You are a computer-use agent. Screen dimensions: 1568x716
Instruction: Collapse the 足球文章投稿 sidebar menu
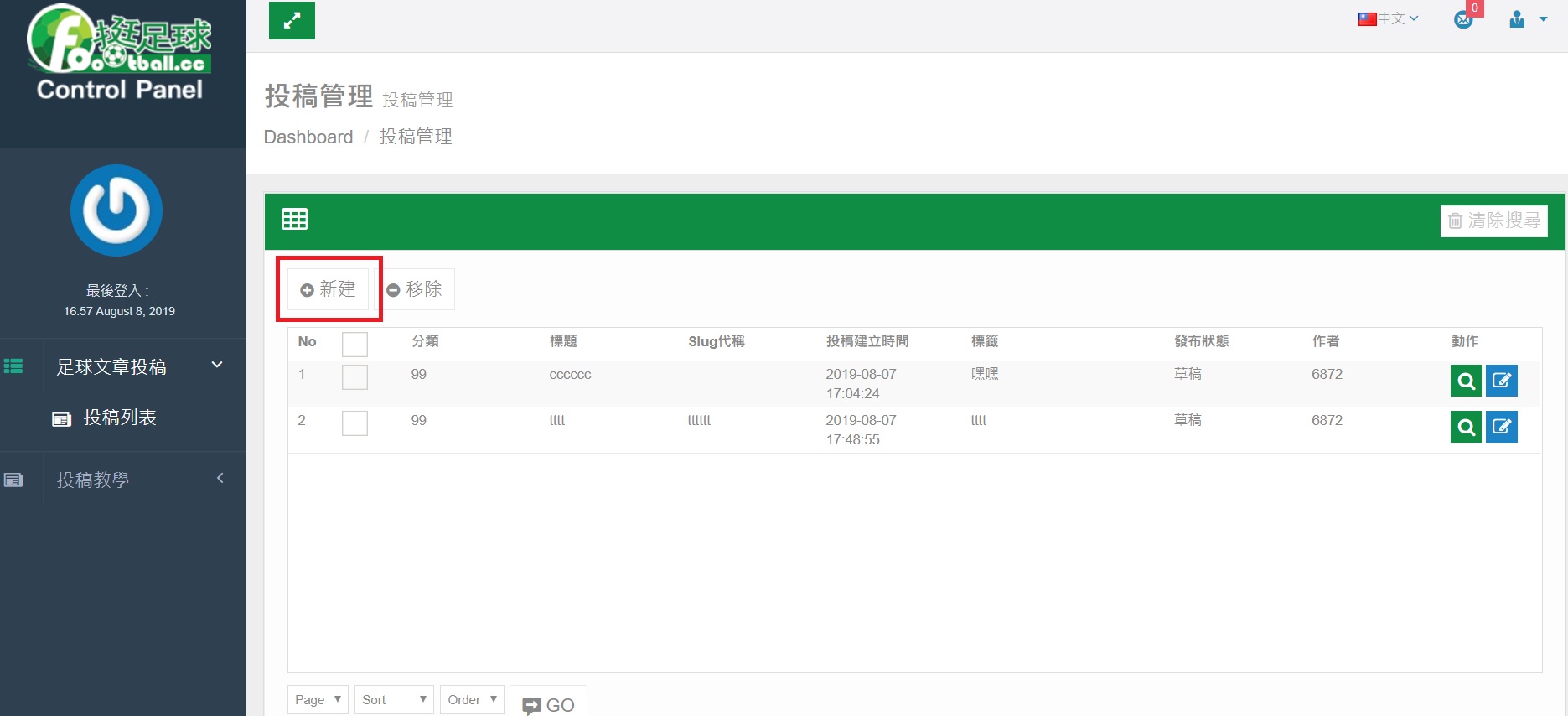(217, 365)
